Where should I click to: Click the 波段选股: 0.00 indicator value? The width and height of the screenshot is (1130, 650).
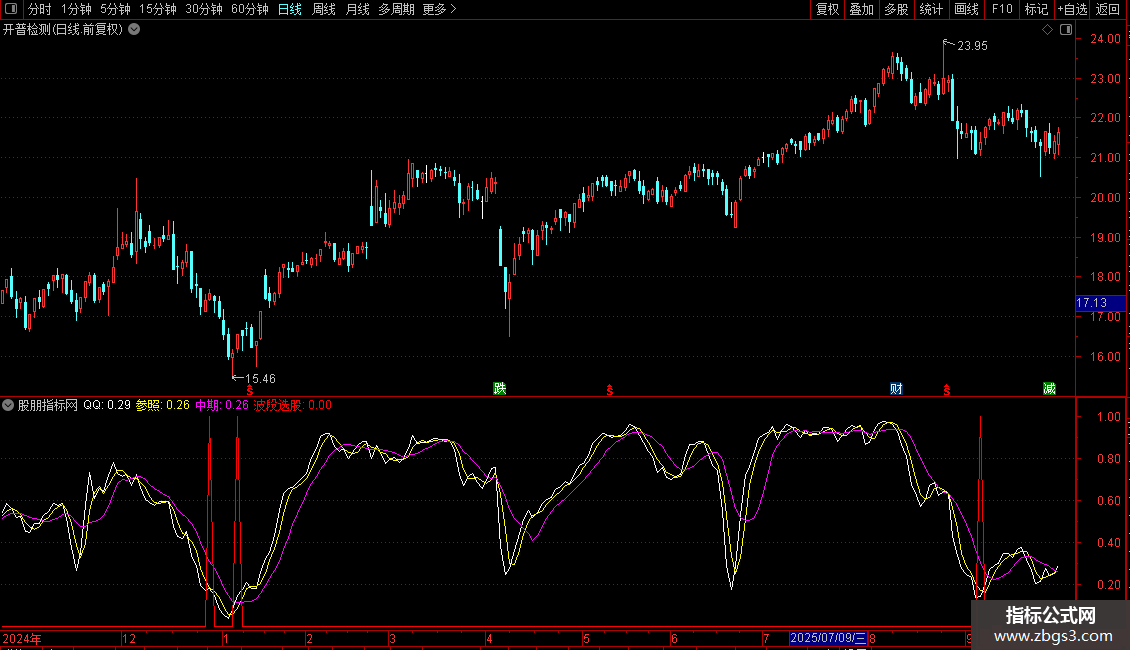coord(293,405)
